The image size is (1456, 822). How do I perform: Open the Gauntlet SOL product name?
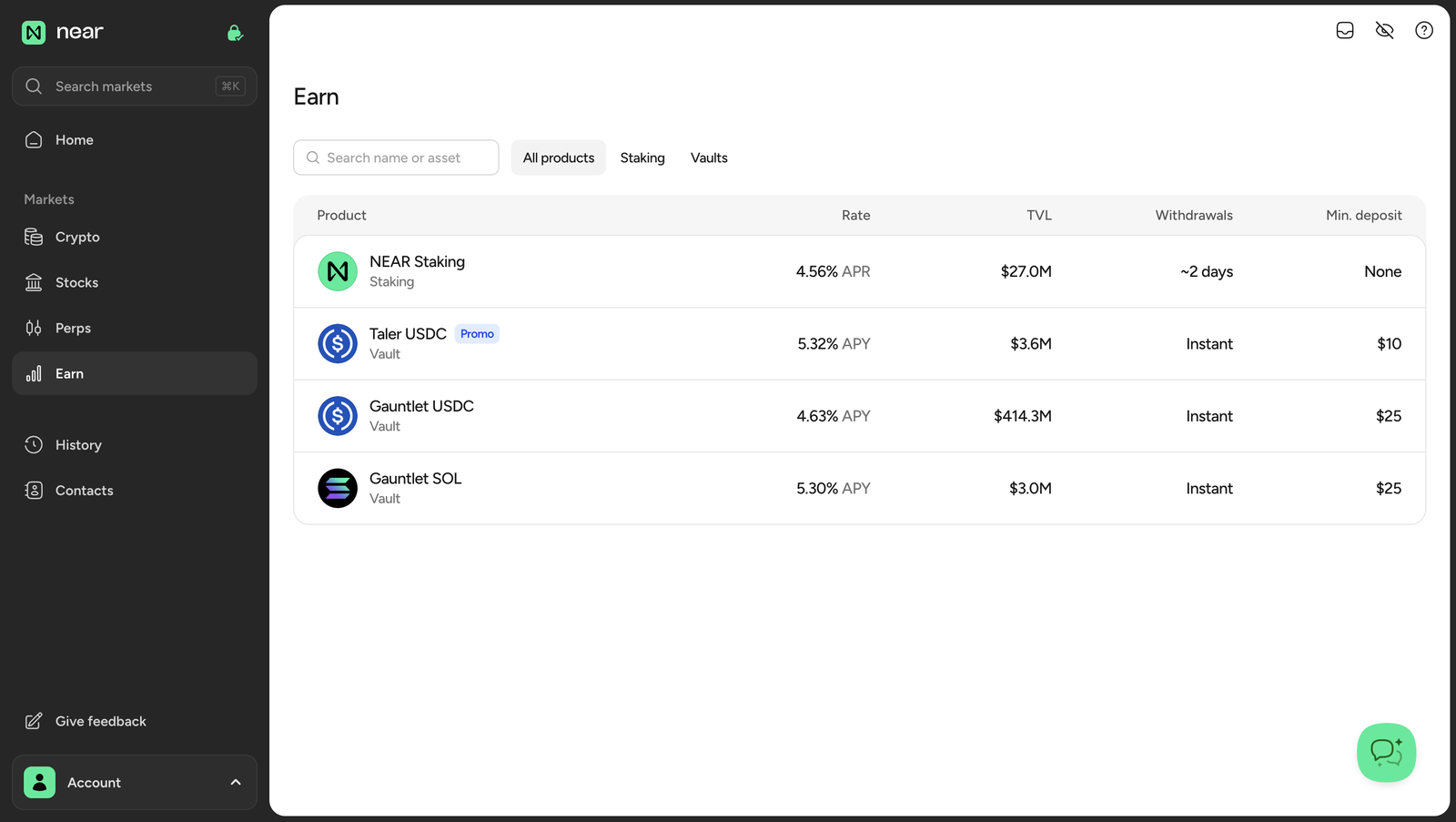pos(415,478)
